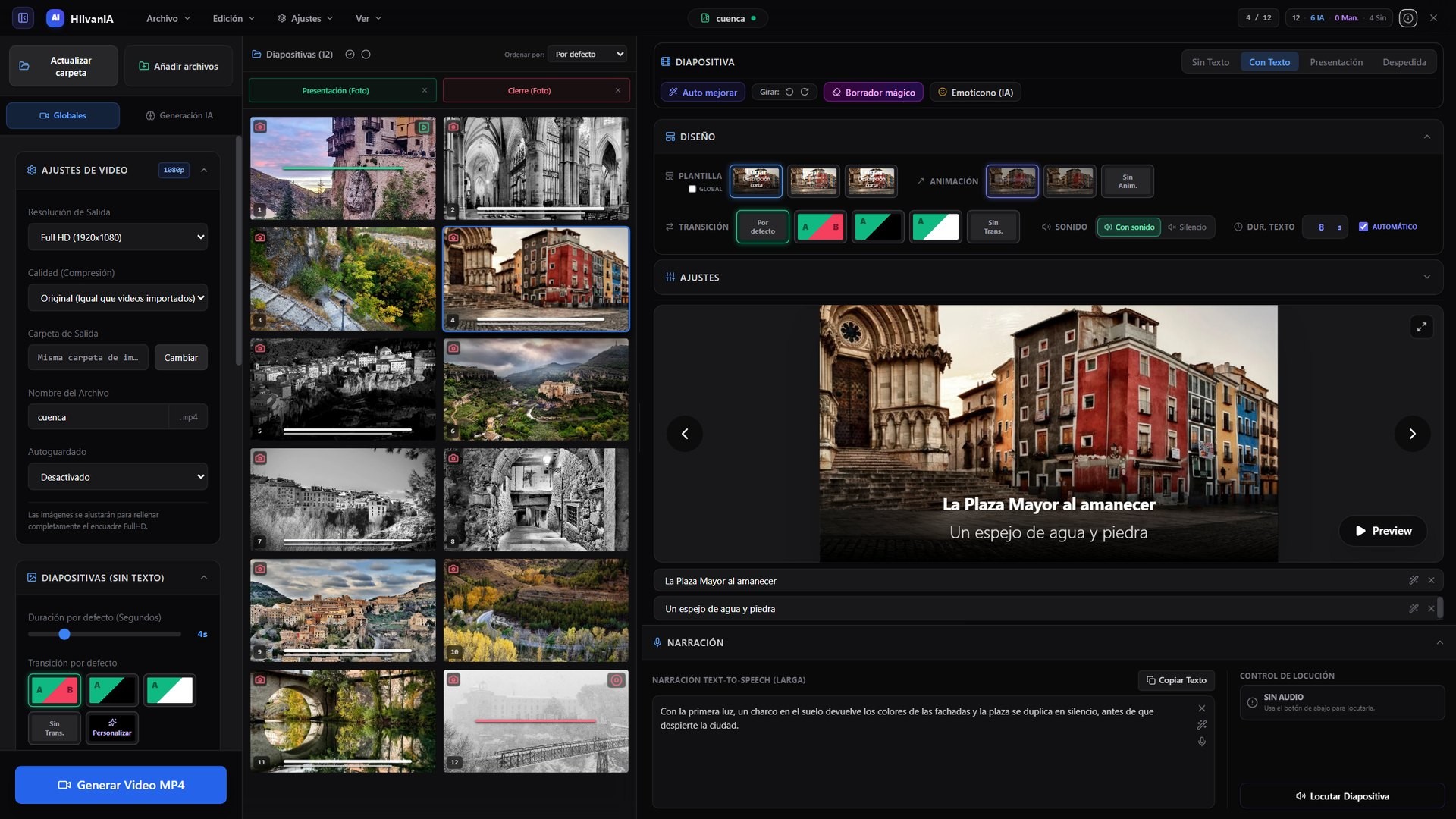Toggle the sidebar panel icon
Image resolution: width=1456 pixels, height=819 pixels.
click(x=24, y=17)
